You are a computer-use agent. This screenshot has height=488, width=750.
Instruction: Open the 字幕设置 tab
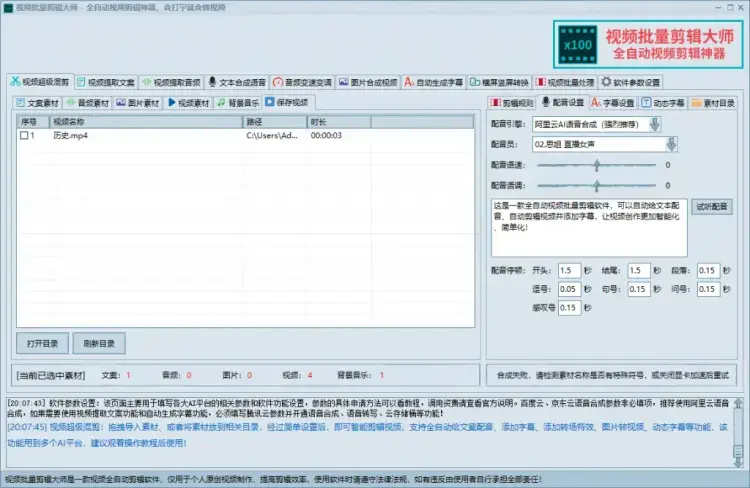click(x=613, y=102)
